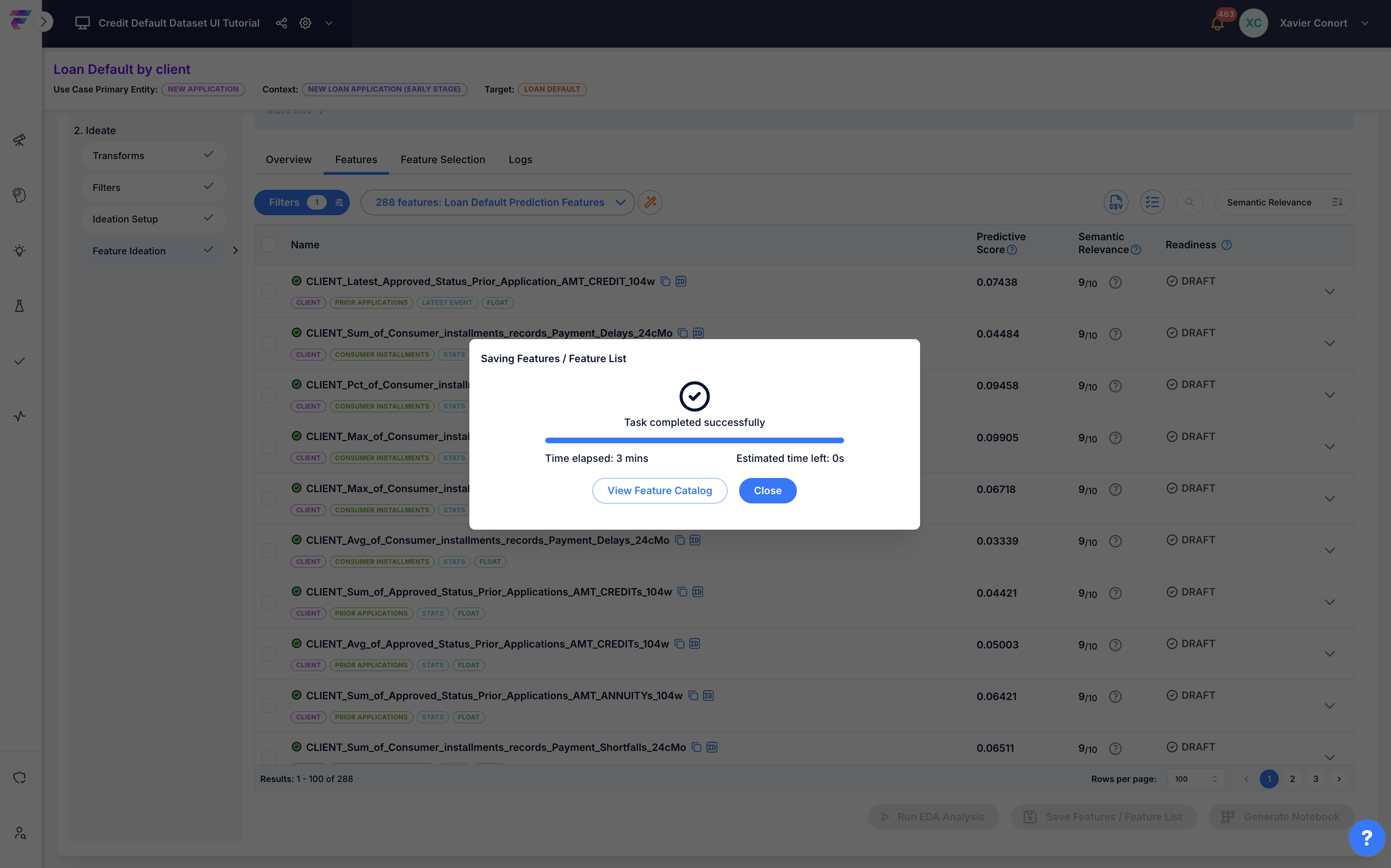1391x868 pixels.
Task: Click the share icon next to catalog name
Action: pyautogui.click(x=282, y=23)
